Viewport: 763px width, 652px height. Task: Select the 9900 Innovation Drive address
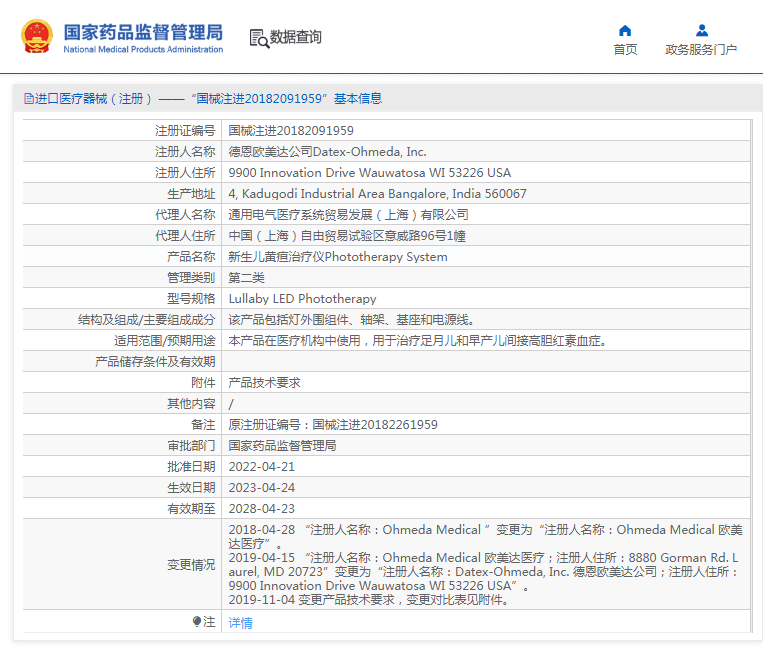[370, 173]
